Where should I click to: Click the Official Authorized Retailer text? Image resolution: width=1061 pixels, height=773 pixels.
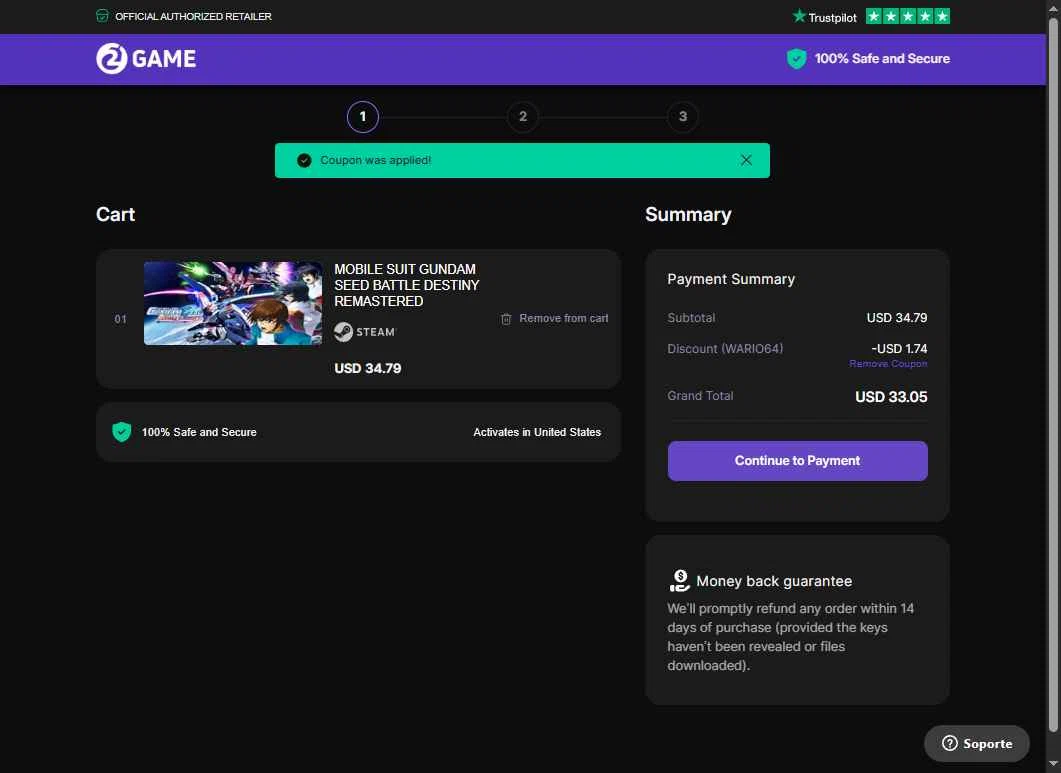click(194, 16)
